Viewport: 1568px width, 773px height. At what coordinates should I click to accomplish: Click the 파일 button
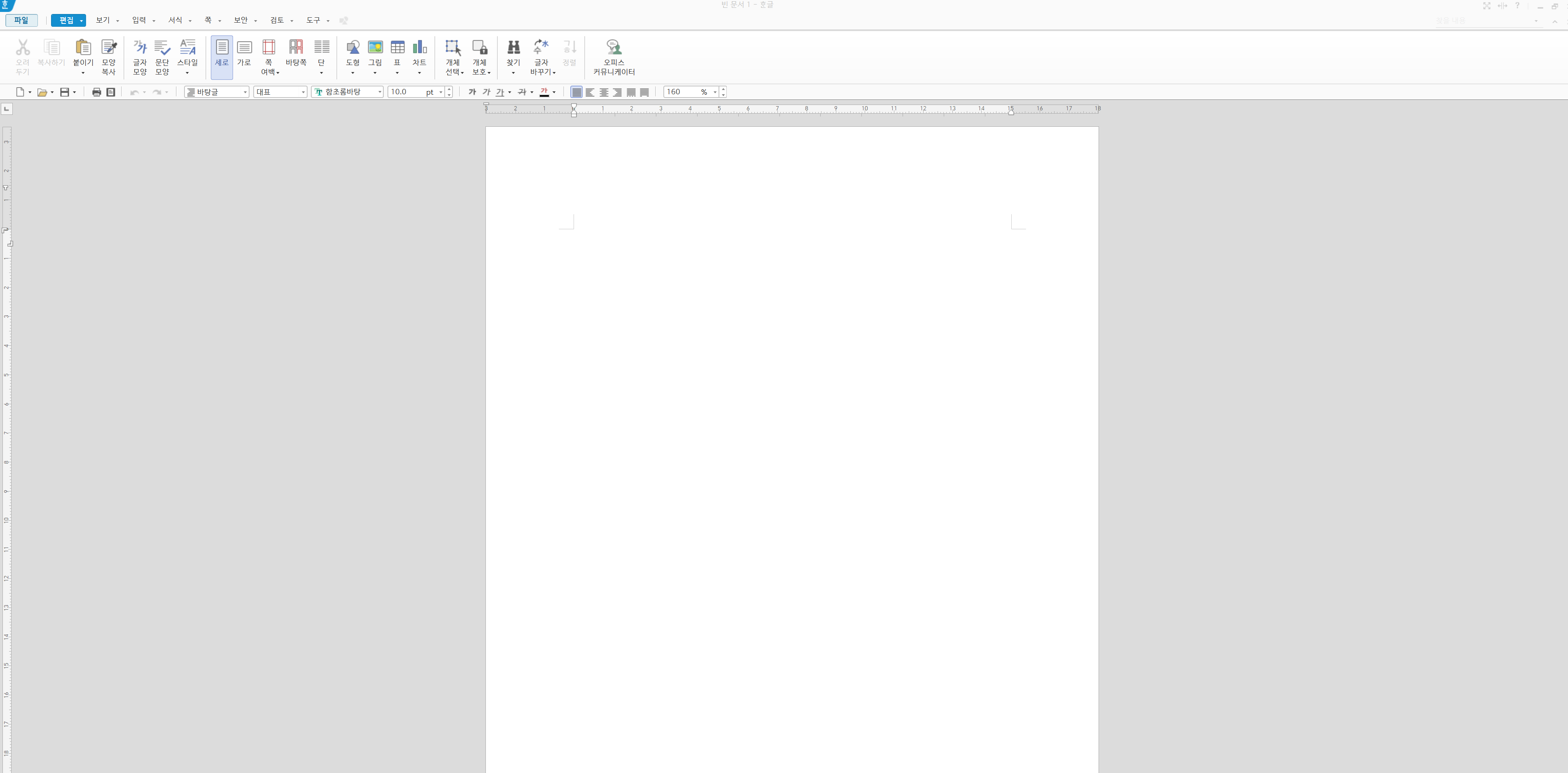(21, 20)
